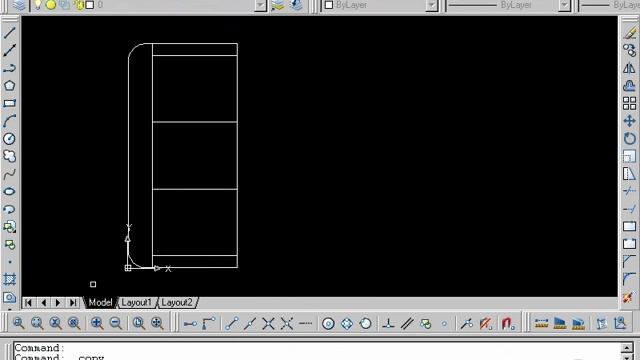The height and width of the screenshot is (360, 640).
Task: Click the ByLayer color control swatch
Action: click(329, 5)
